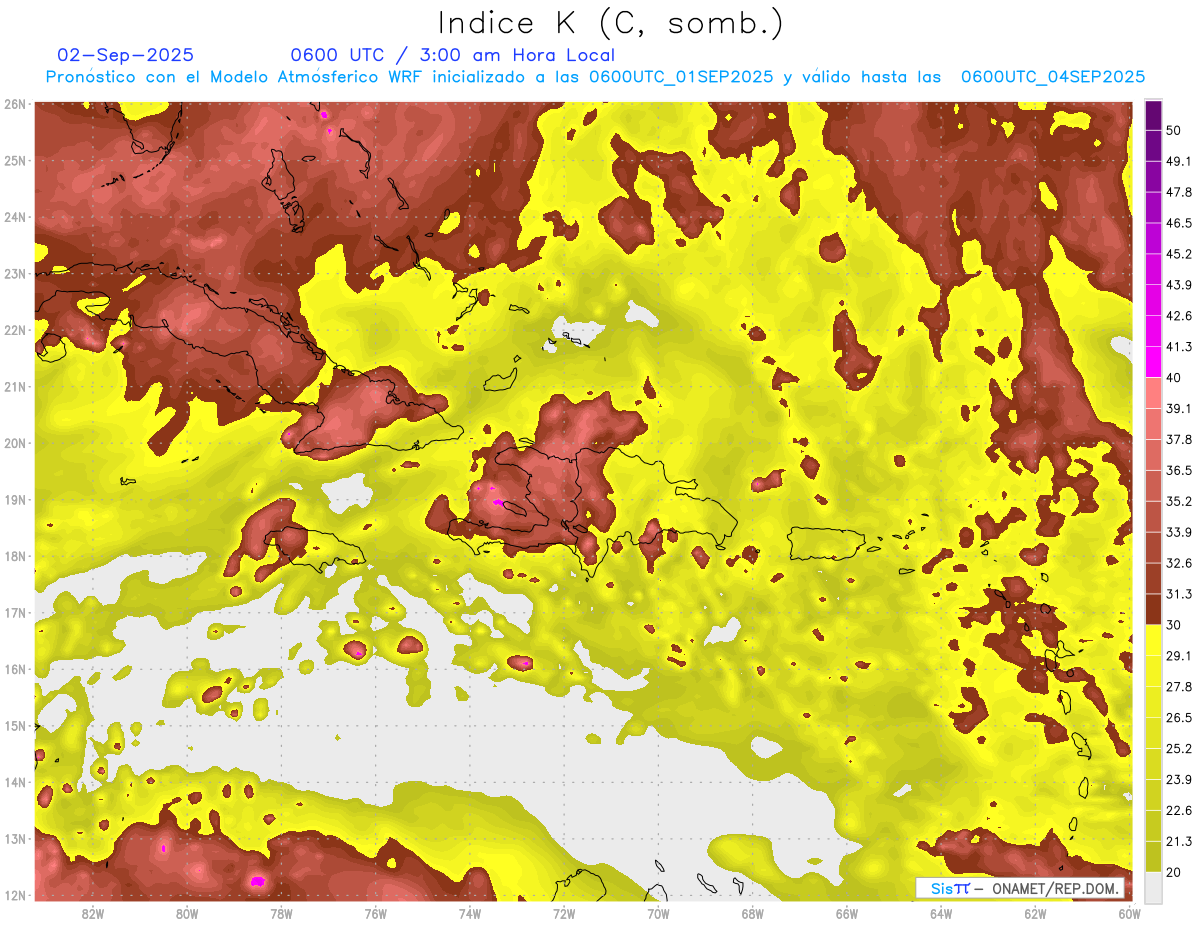Select the '62W' longitude label
Screen dimensions: 1200x927
[1035, 913]
